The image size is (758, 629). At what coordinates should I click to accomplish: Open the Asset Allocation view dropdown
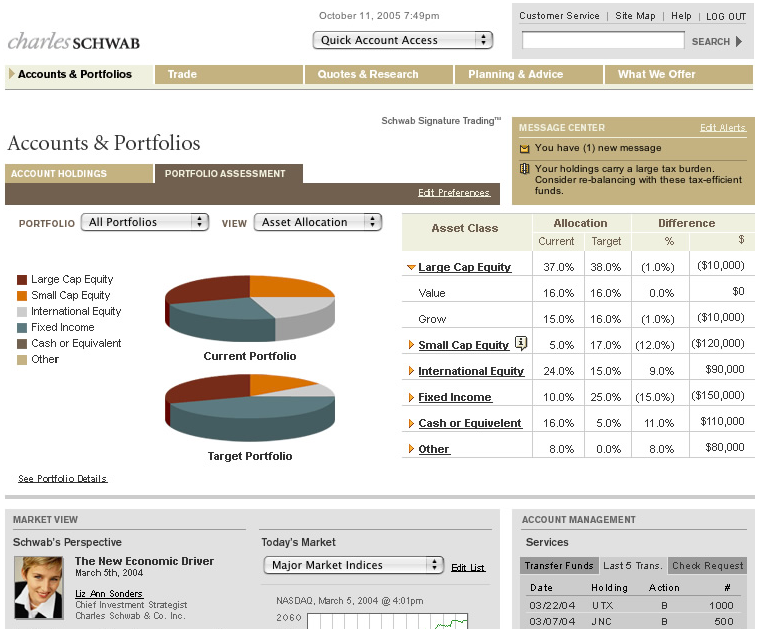[x=318, y=222]
